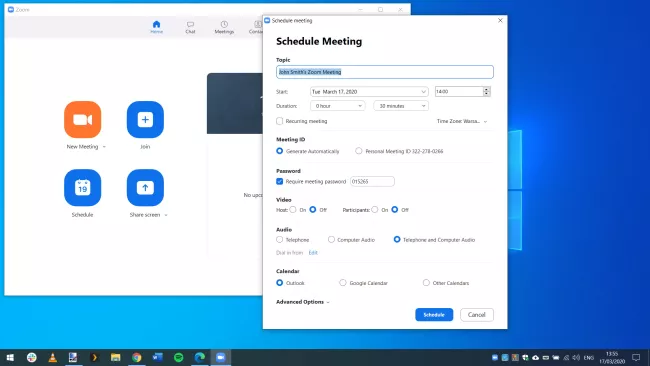Select Personal Meeting ID 322-278-0266
Viewport: 650px width, 366px height.
[x=359, y=151]
